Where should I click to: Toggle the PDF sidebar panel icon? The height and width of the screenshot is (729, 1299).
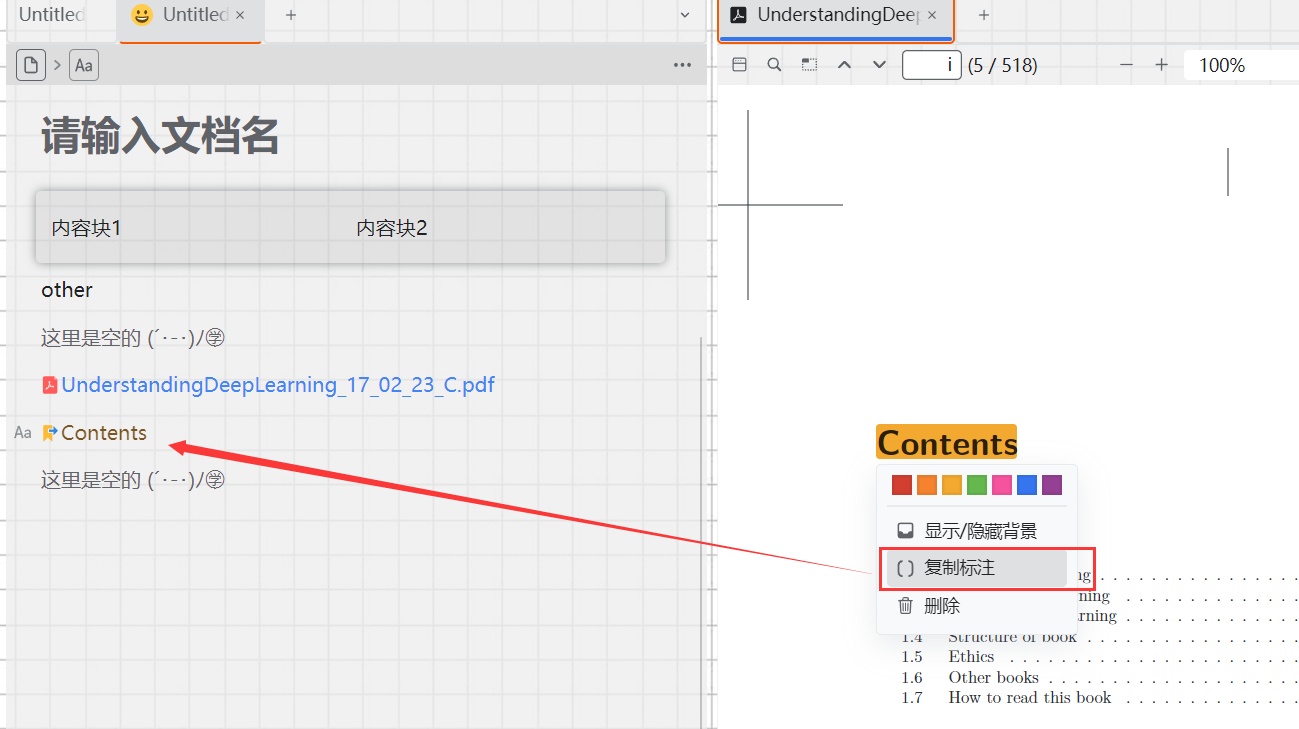[x=739, y=65]
